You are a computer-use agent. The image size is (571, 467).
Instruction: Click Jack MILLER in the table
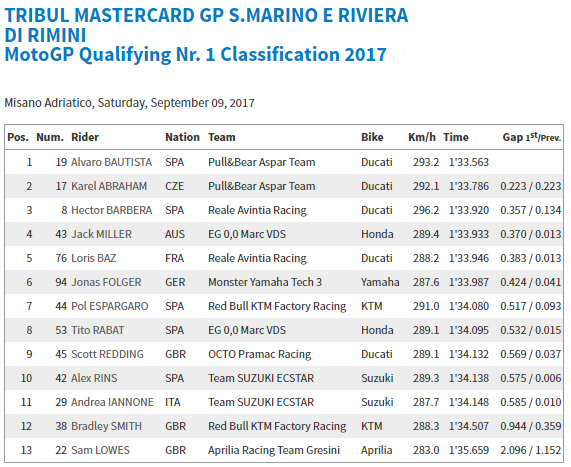point(101,234)
